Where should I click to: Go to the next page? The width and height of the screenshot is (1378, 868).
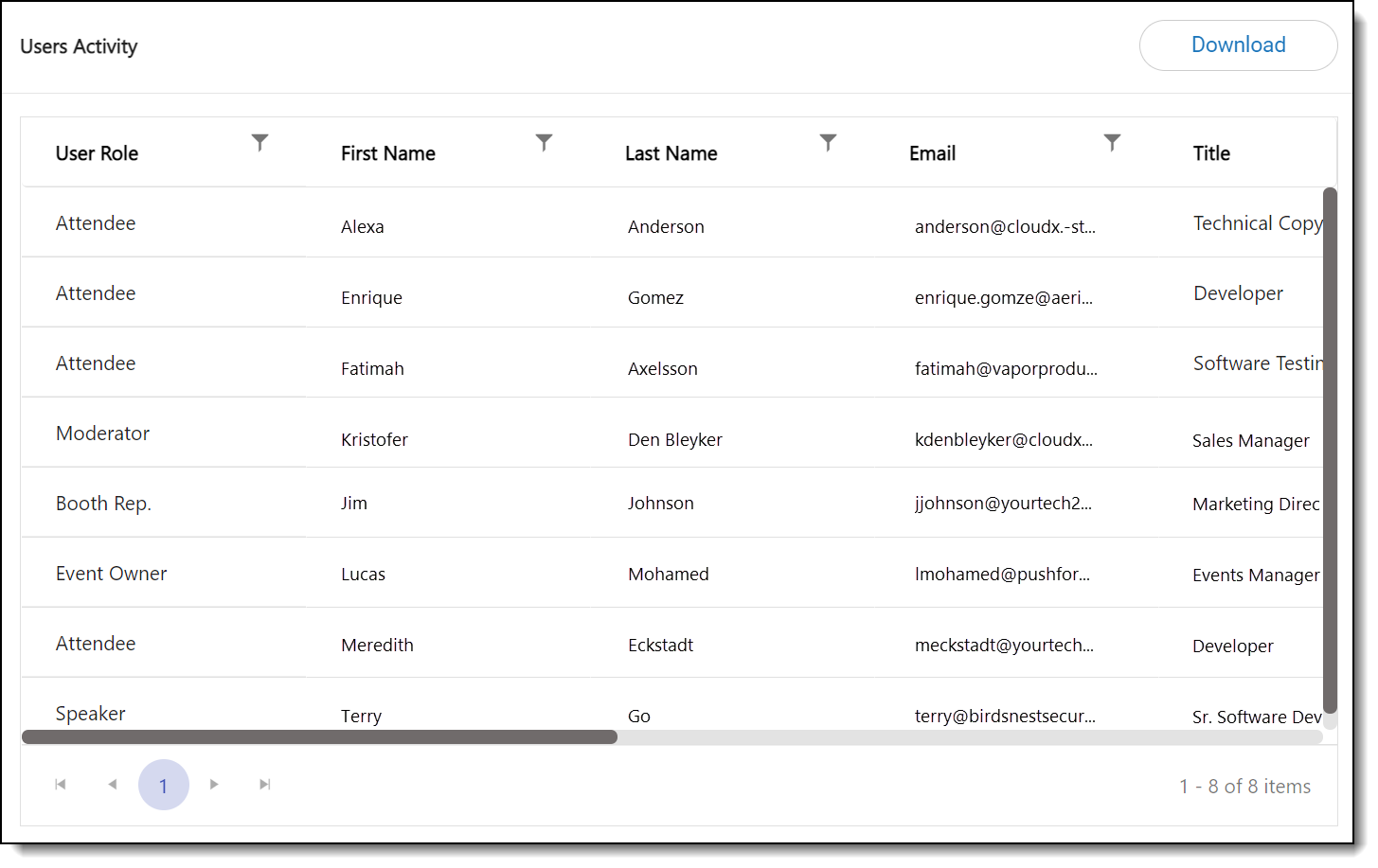coord(214,785)
